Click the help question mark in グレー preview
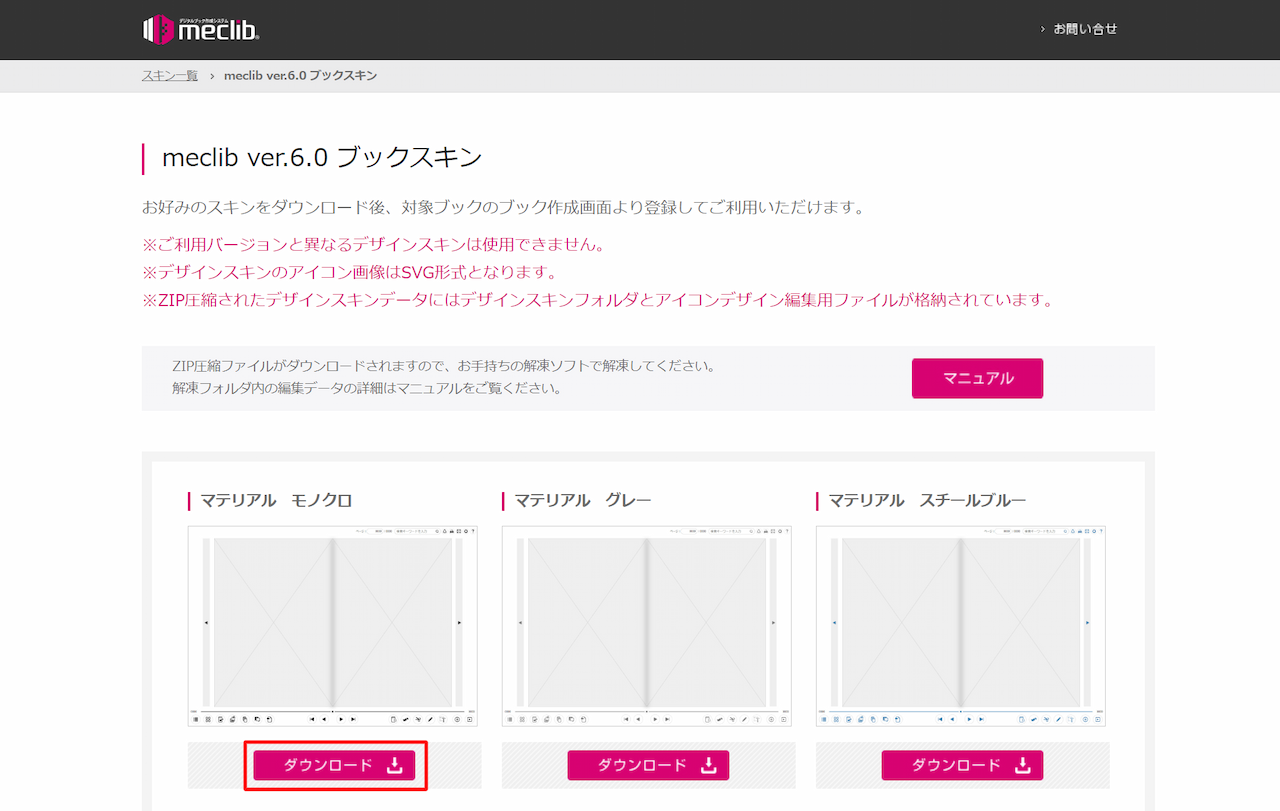The image size is (1280, 811). (x=786, y=531)
